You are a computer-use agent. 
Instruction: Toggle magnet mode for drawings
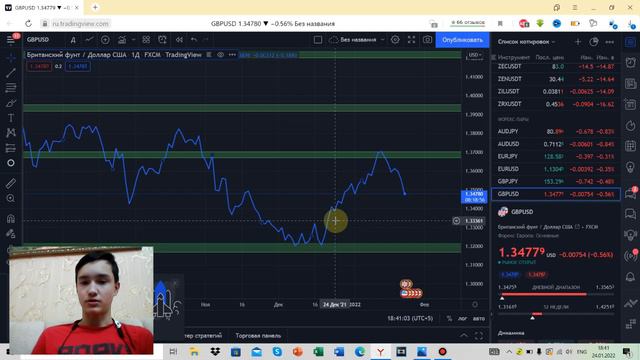click(x=11, y=218)
